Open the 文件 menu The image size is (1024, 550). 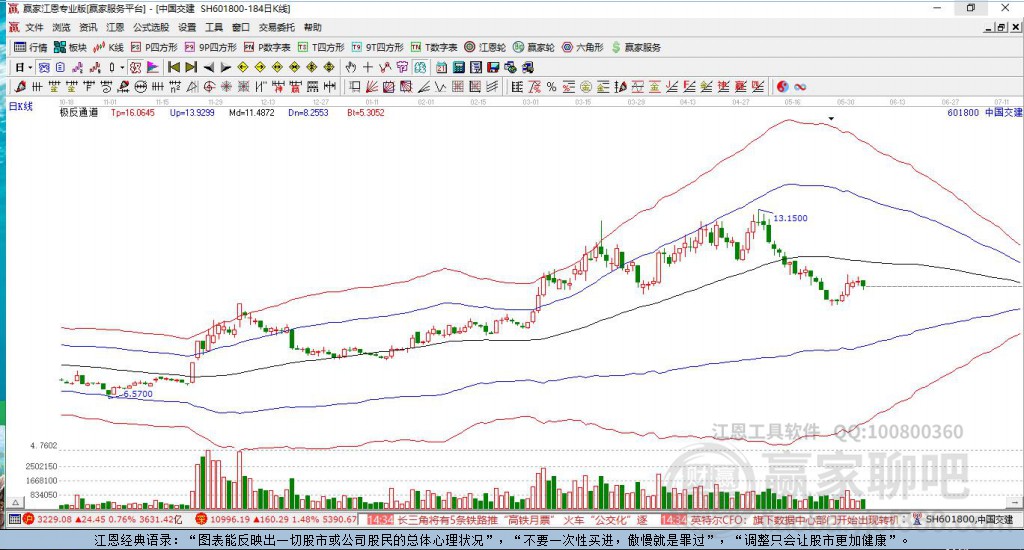tap(34, 27)
